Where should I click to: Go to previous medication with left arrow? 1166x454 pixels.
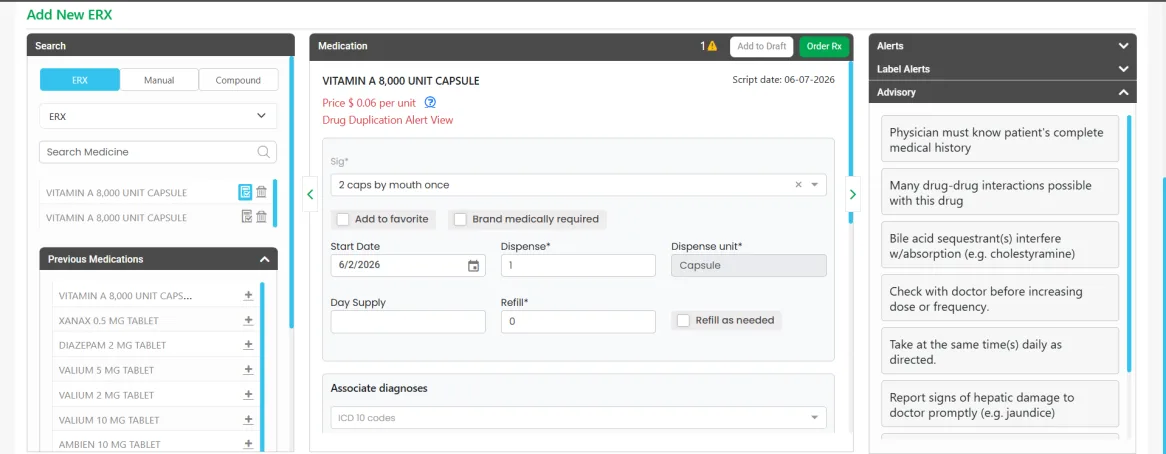click(x=310, y=194)
